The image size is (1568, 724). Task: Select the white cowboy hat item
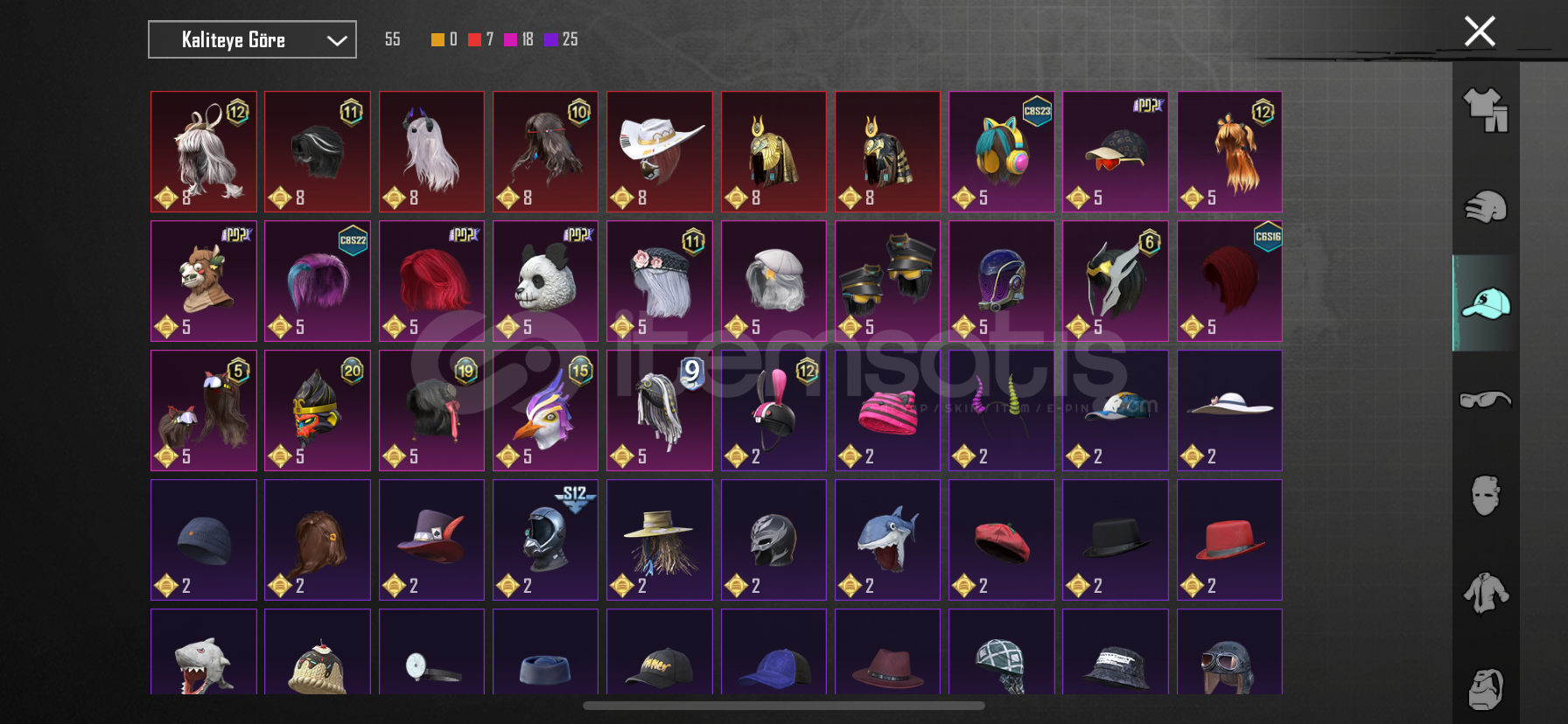pos(660,151)
